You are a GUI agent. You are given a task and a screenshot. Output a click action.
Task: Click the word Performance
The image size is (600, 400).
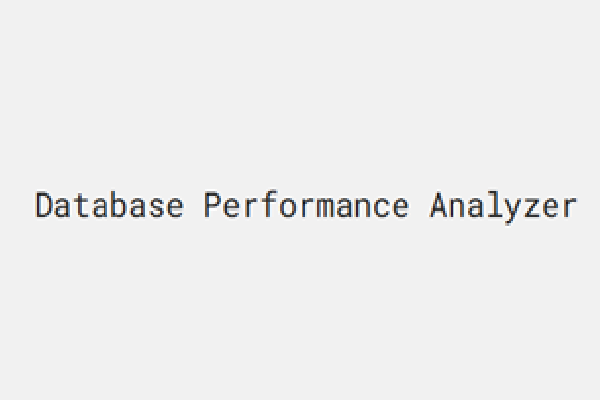click(x=306, y=205)
